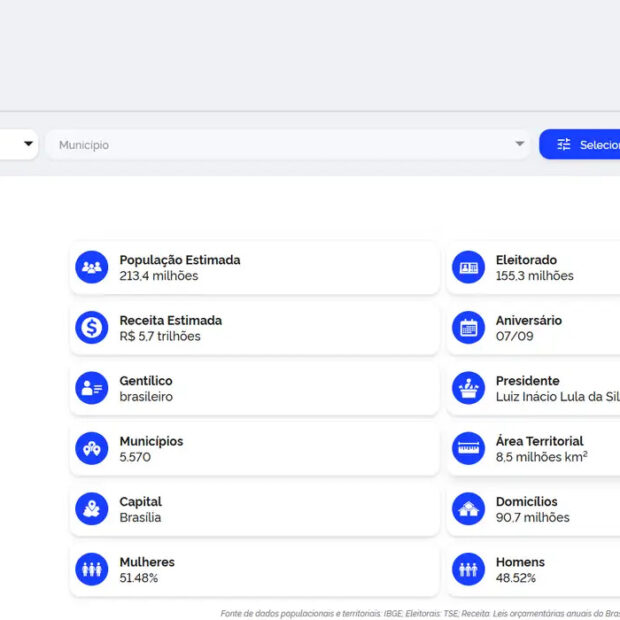Click the Eleitorado voter ID icon
The width and height of the screenshot is (620, 620).
[x=468, y=267]
